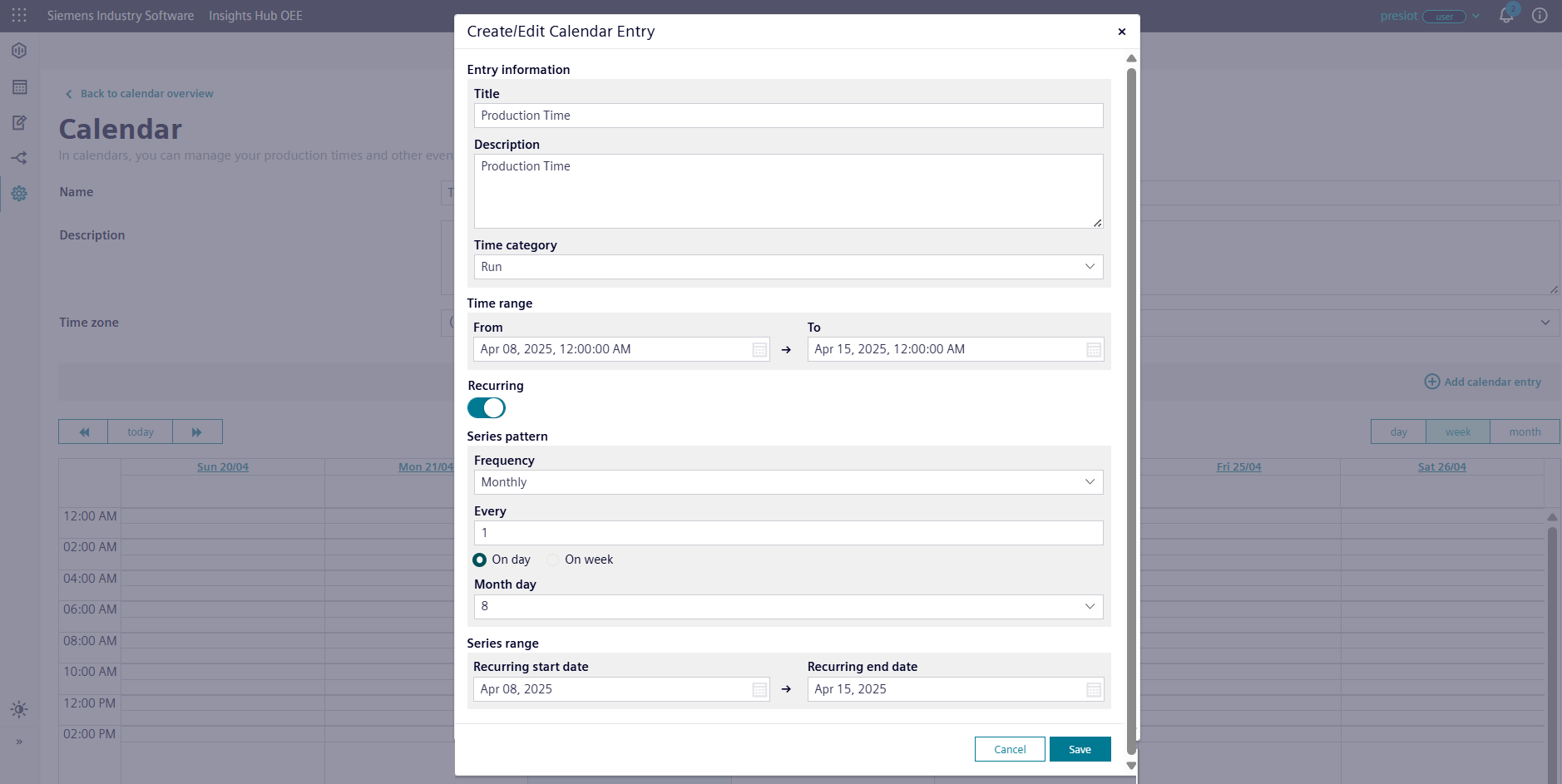Screen dimensions: 1562x784
Task: Save the calendar entry
Action: click(x=1080, y=749)
